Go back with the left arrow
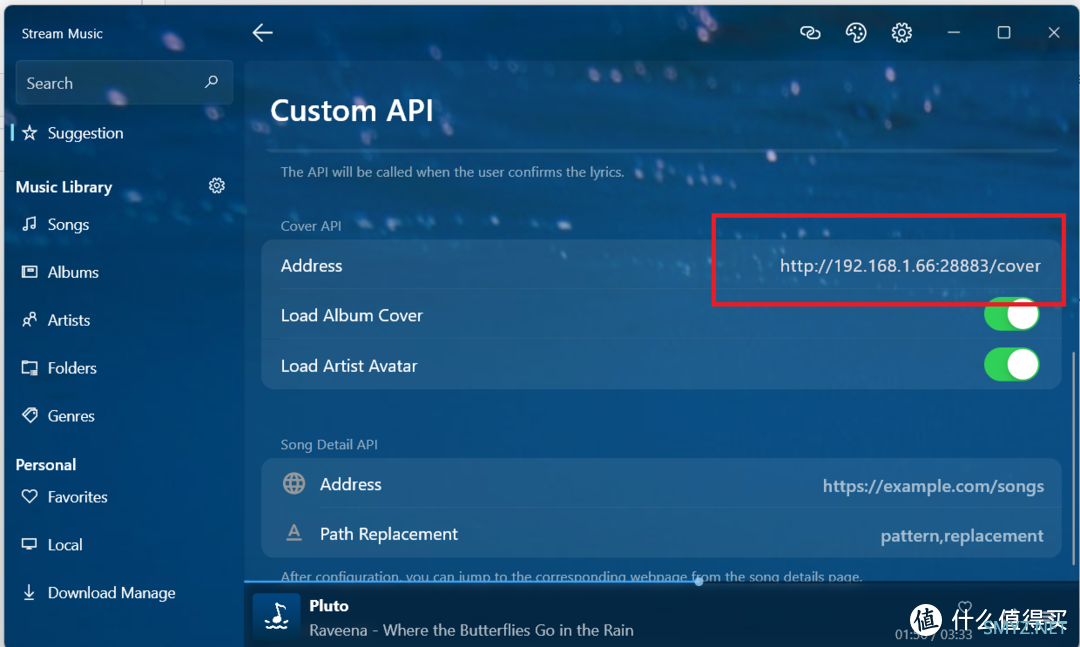The width and height of the screenshot is (1080, 647). click(x=262, y=32)
